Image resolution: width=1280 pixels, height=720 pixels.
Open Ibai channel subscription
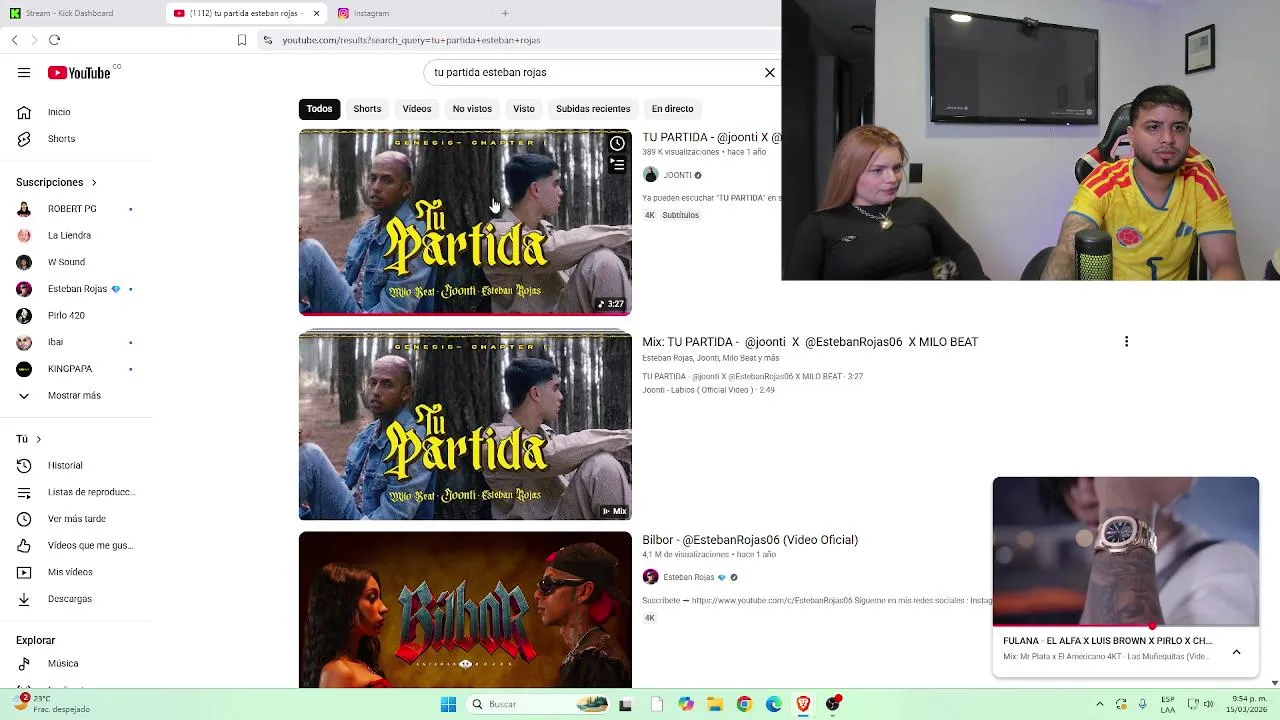coord(55,342)
